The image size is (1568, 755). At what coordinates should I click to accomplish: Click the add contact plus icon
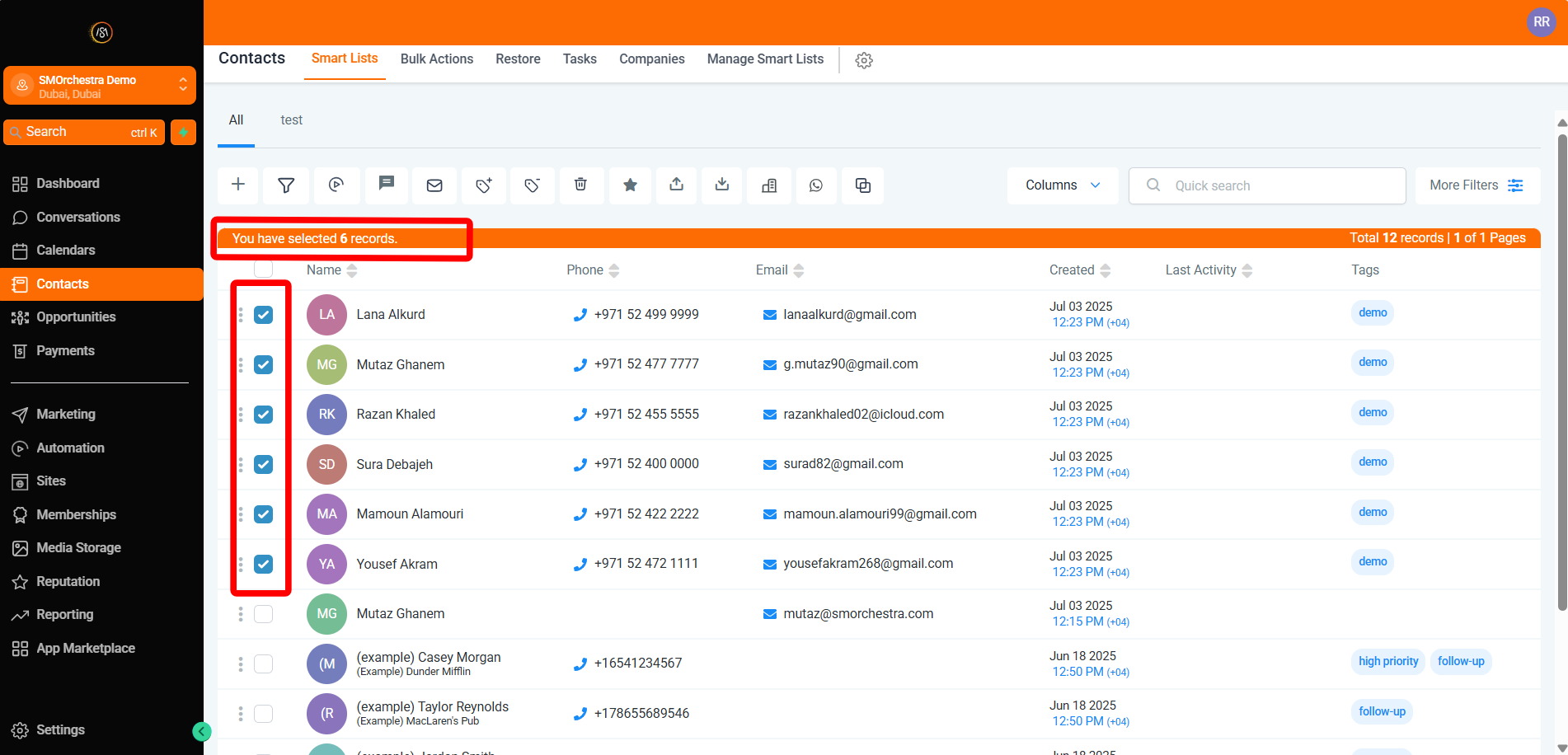coord(238,185)
